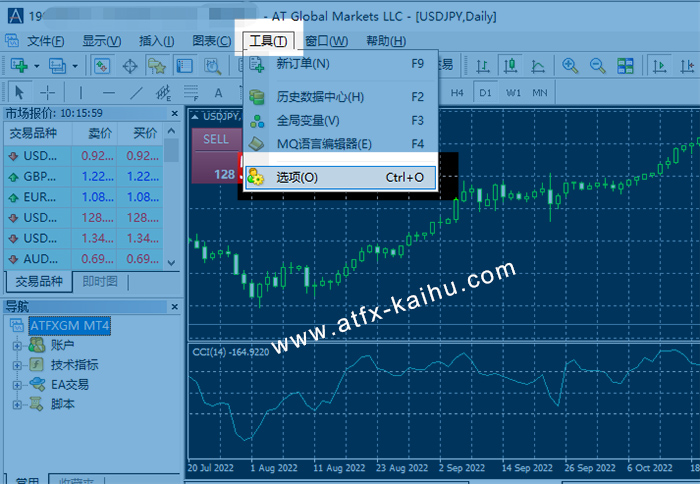Click the AT Global Markets app logo
This screenshot has width=700, height=484.
(15, 16)
